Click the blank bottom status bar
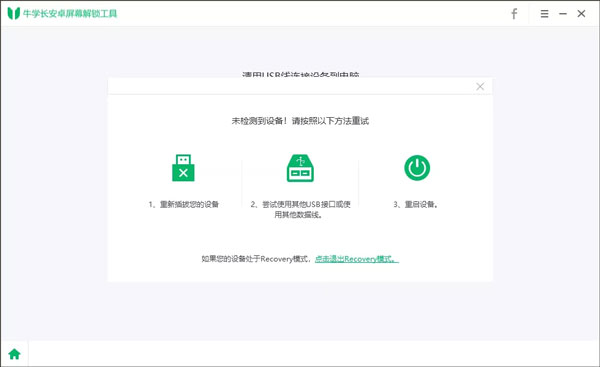This screenshot has width=600, height=367. click(x=314, y=353)
